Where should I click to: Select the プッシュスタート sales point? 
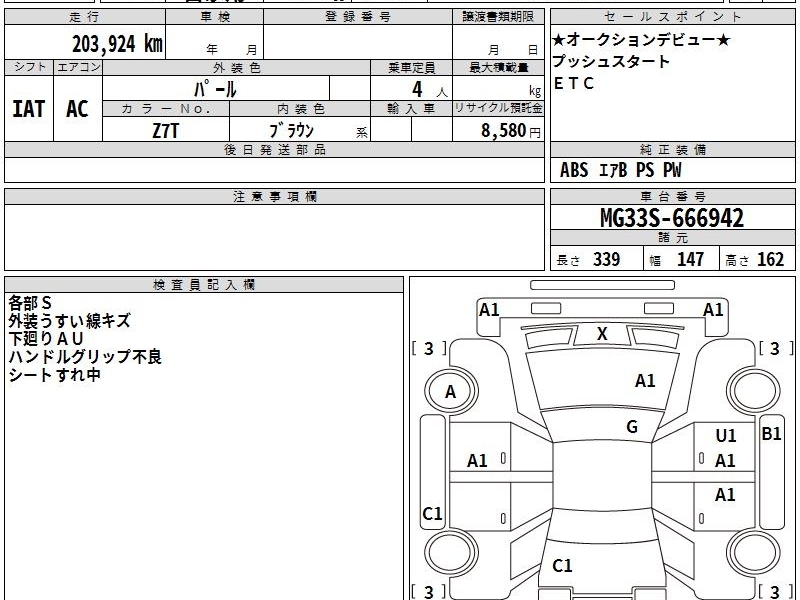coord(611,61)
